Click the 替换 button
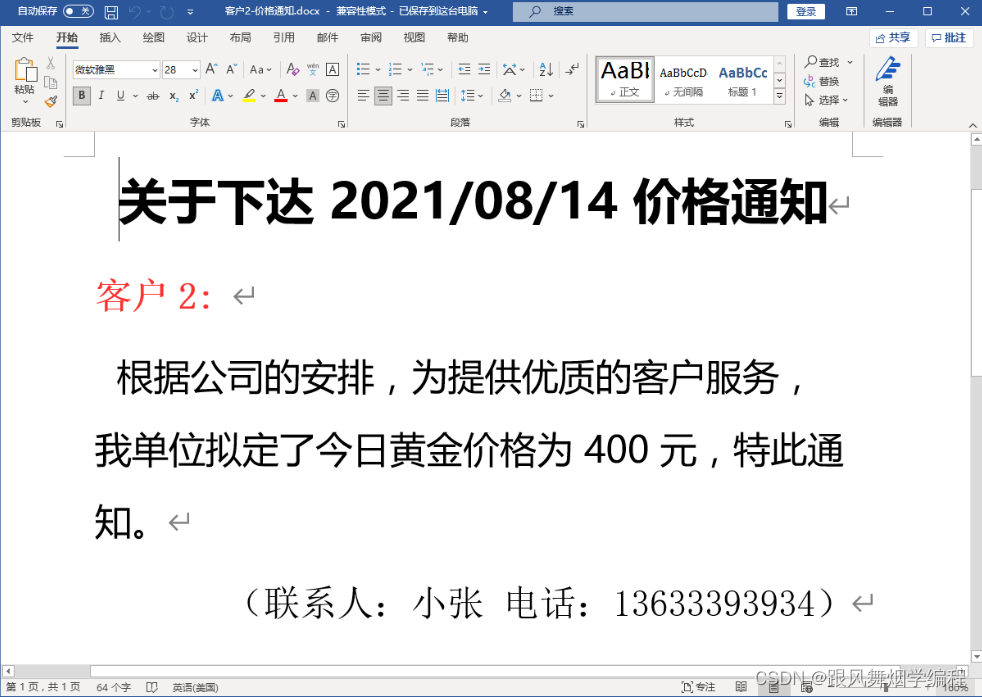The height and width of the screenshot is (697, 982). point(822,81)
